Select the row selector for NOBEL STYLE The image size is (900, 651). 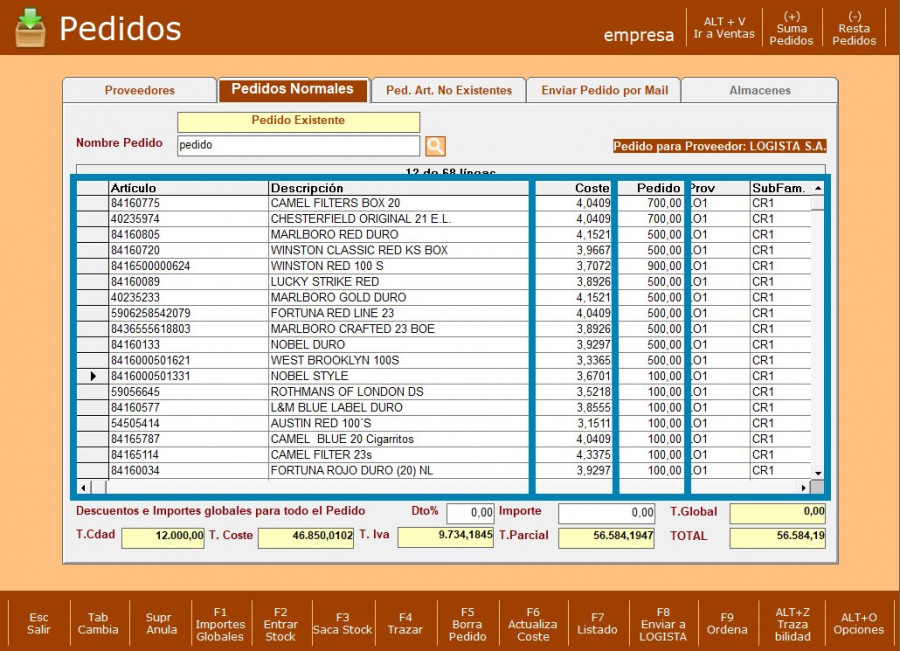click(x=94, y=376)
